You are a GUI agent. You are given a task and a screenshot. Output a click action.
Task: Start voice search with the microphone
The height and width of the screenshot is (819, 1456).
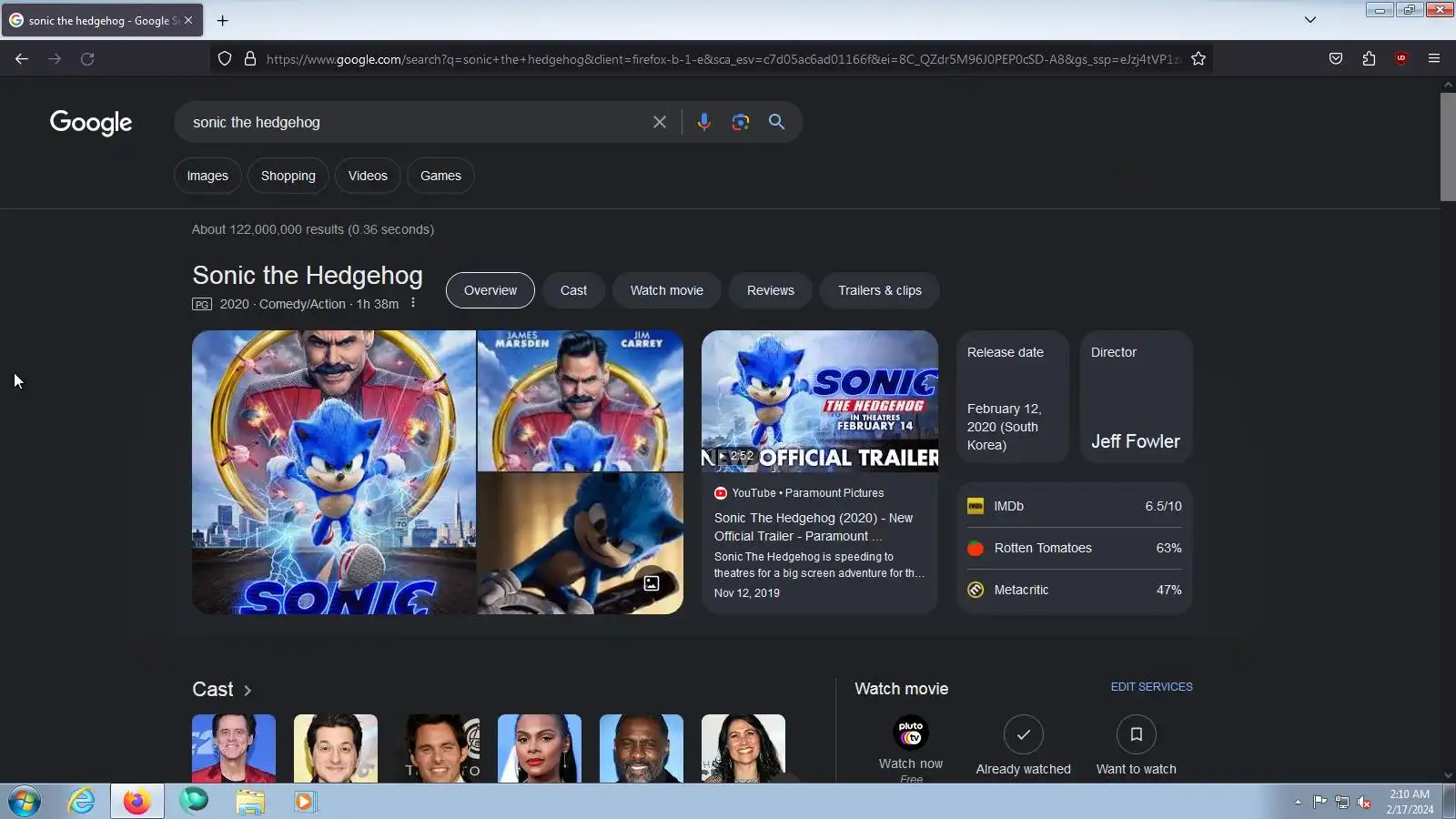tap(703, 122)
